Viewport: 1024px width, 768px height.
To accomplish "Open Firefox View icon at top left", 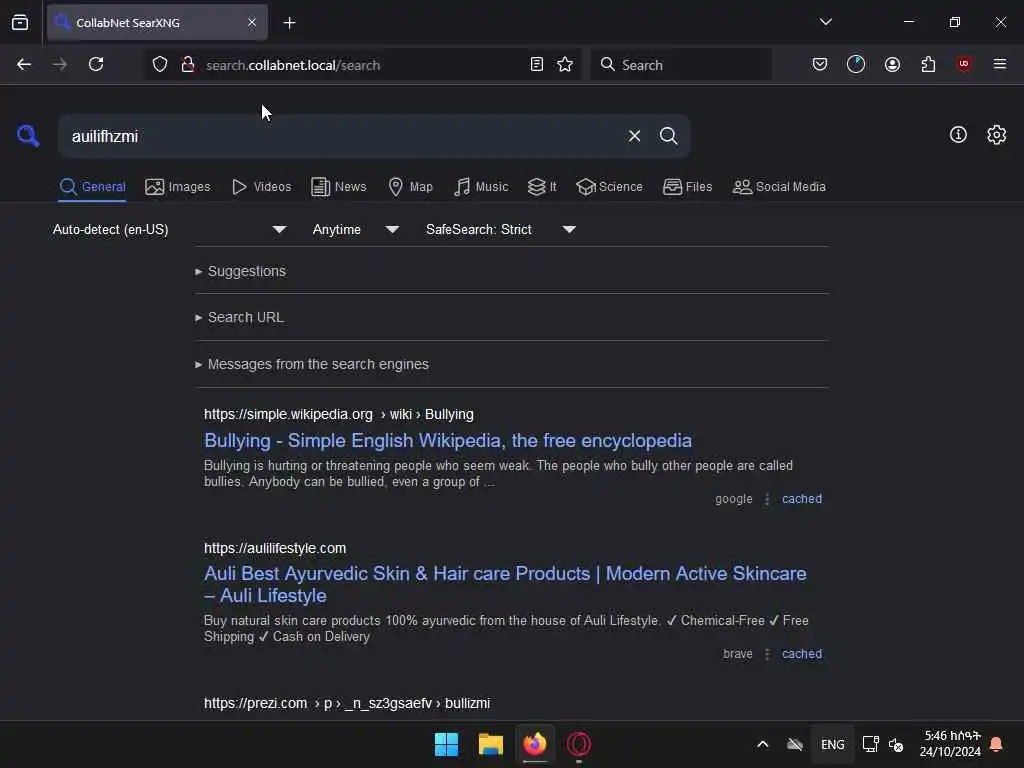I will pyautogui.click(x=20, y=22).
